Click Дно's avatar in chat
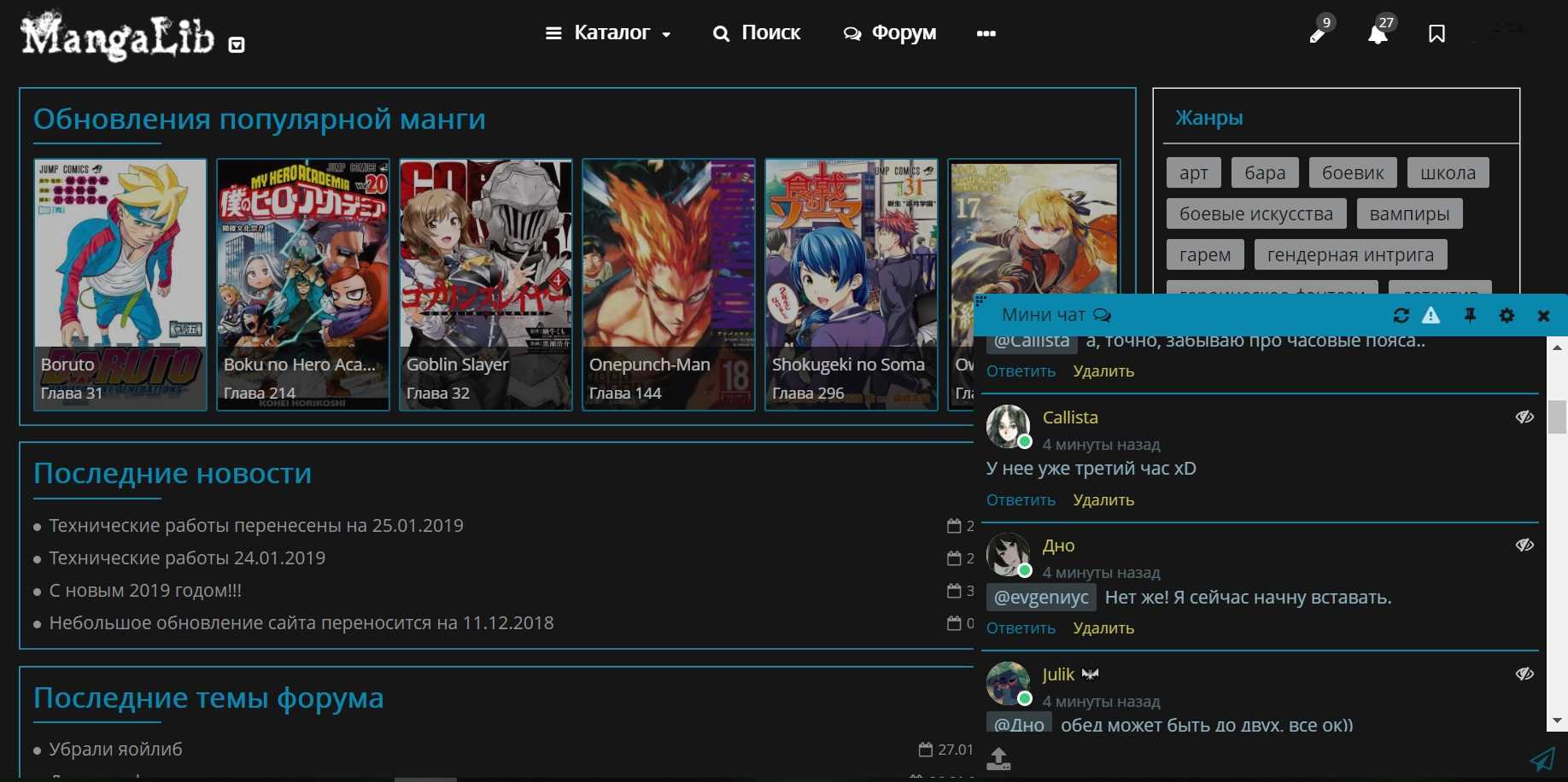Screen dimensions: 1568x782 pos(1009,554)
